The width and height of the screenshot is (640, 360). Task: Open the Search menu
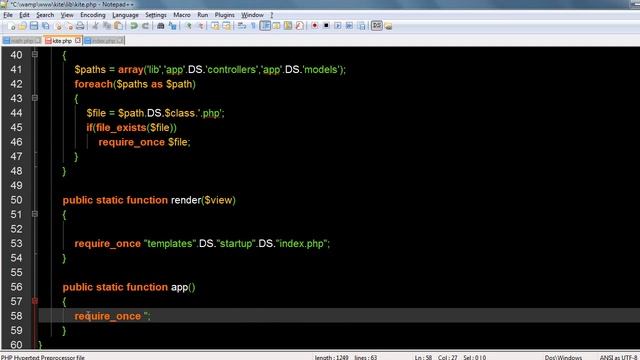click(x=45, y=15)
